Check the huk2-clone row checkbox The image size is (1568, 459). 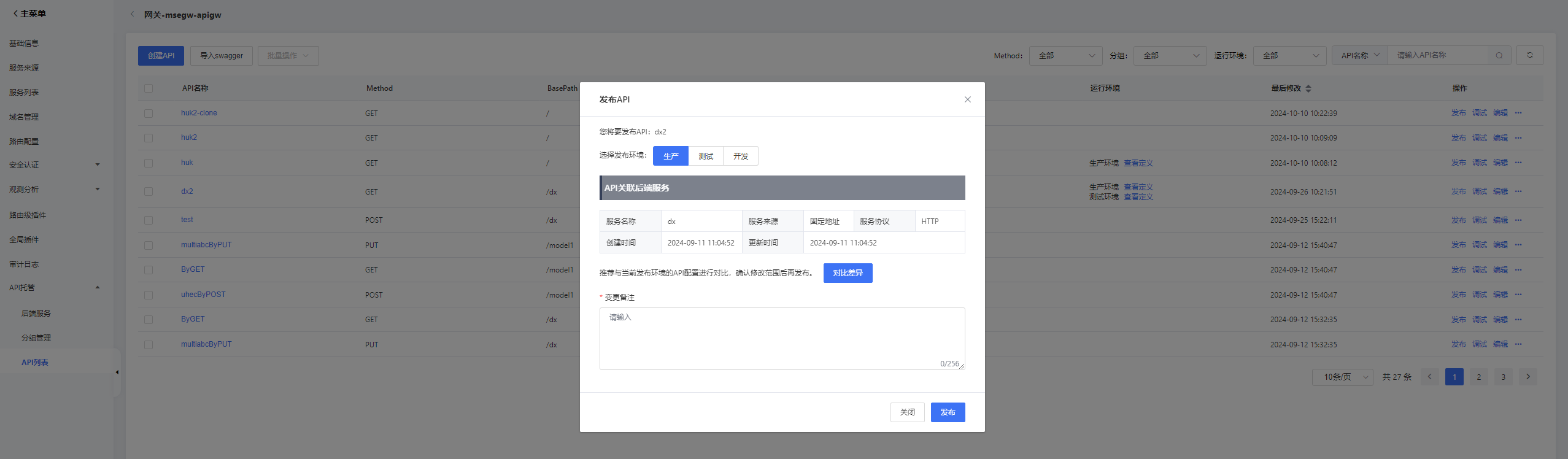(149, 114)
